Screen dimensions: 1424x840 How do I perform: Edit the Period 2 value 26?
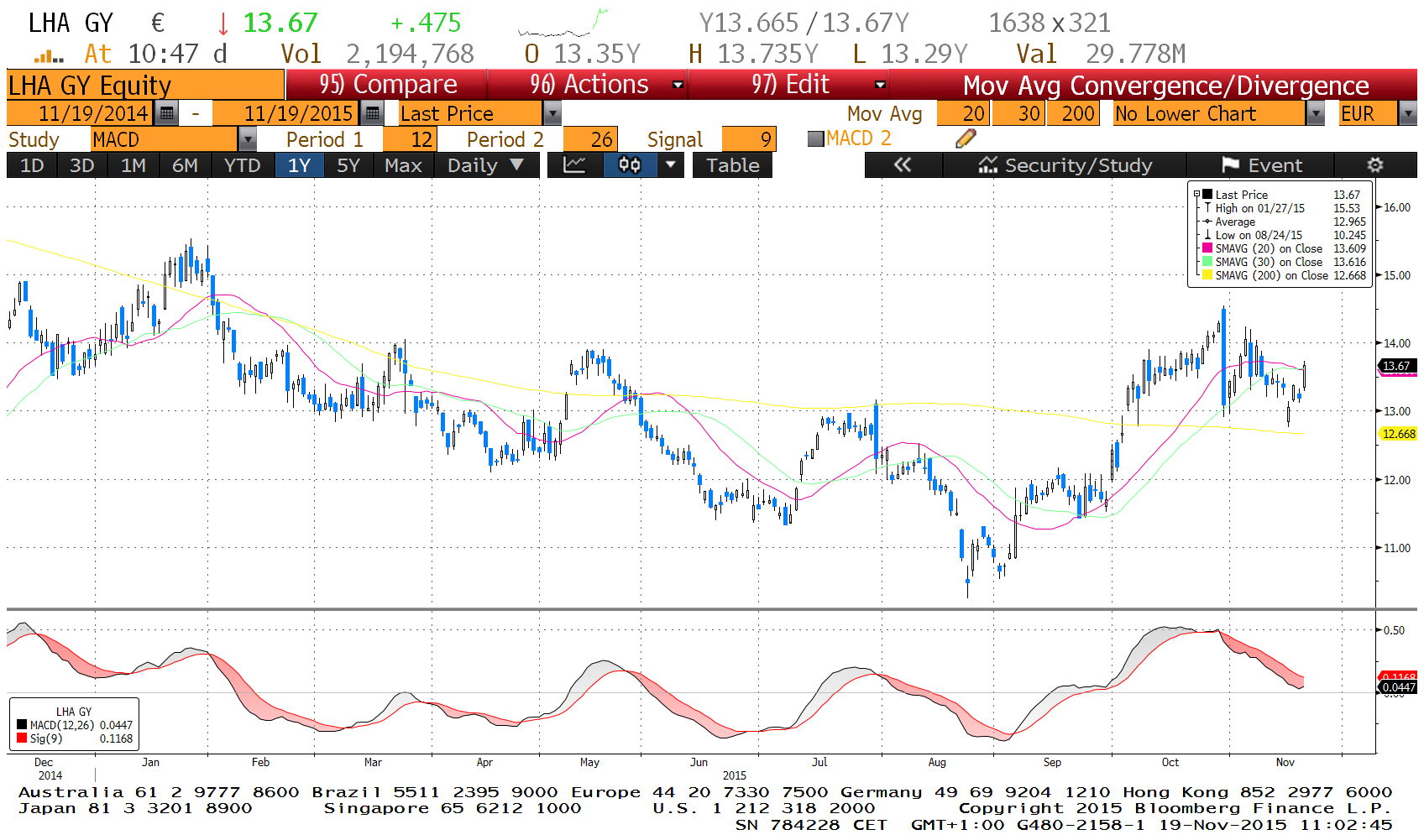[x=590, y=139]
